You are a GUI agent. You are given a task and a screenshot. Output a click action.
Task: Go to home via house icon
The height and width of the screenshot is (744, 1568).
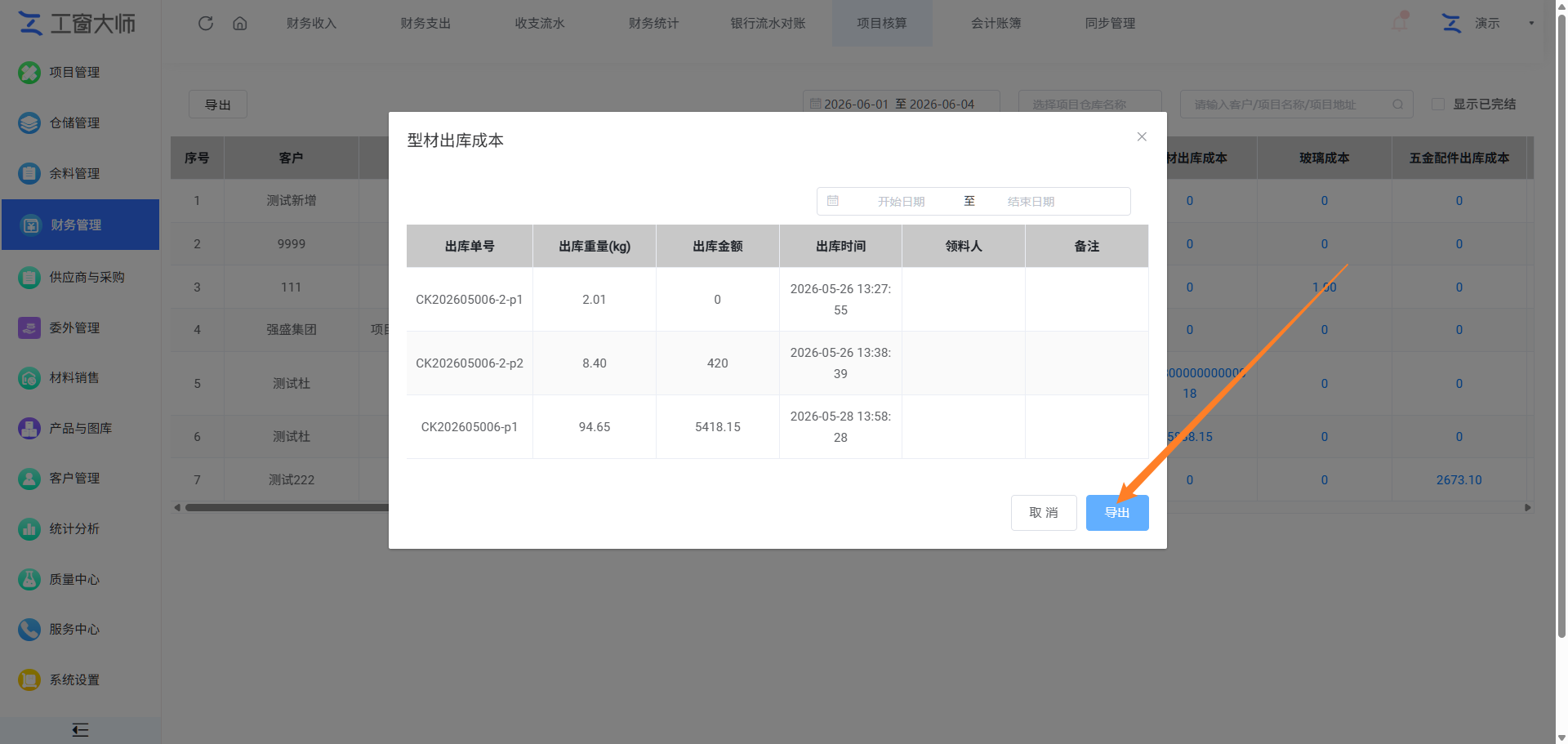click(x=240, y=23)
